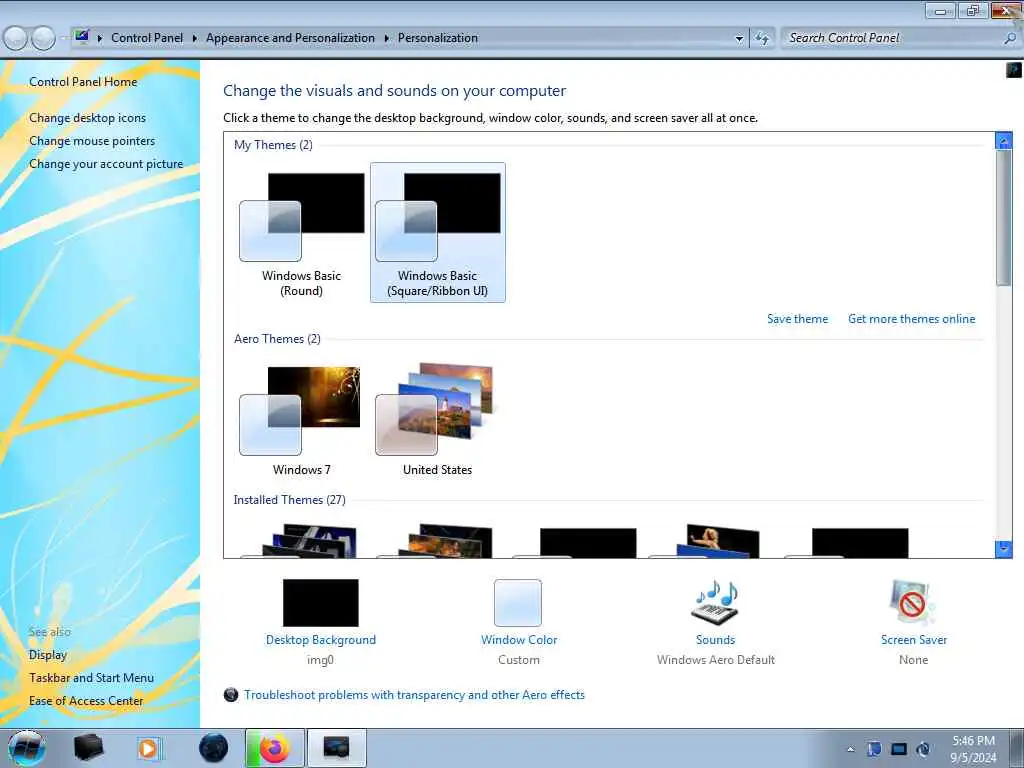Type in Search Control Panel field
Image resolution: width=1024 pixels, height=768 pixels.
[x=892, y=38]
